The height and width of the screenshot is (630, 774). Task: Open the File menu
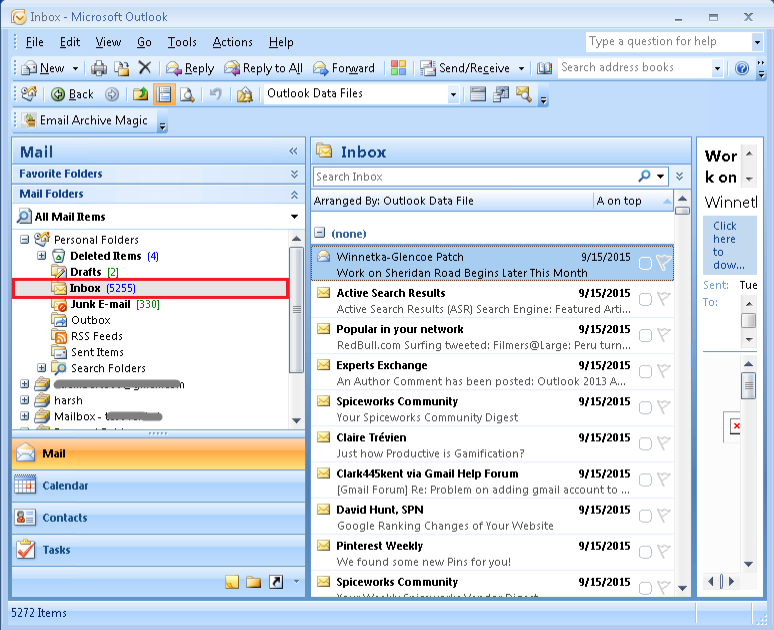(x=35, y=42)
